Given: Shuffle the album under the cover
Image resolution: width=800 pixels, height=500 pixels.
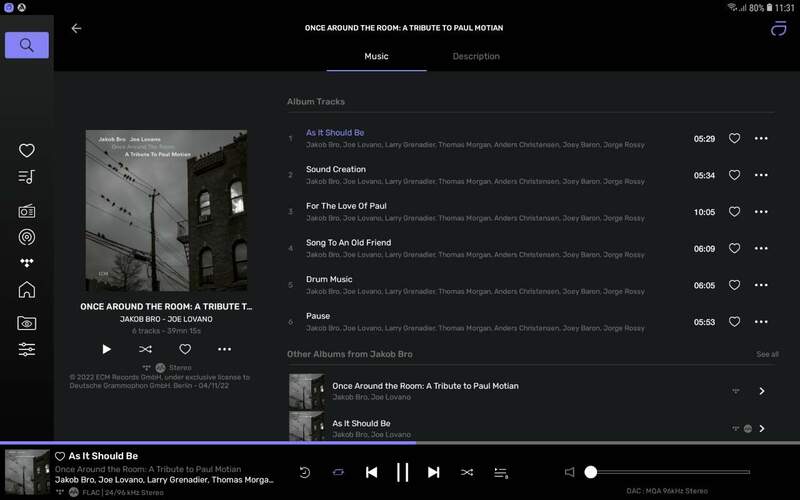Looking at the screenshot, I should [x=145, y=349].
